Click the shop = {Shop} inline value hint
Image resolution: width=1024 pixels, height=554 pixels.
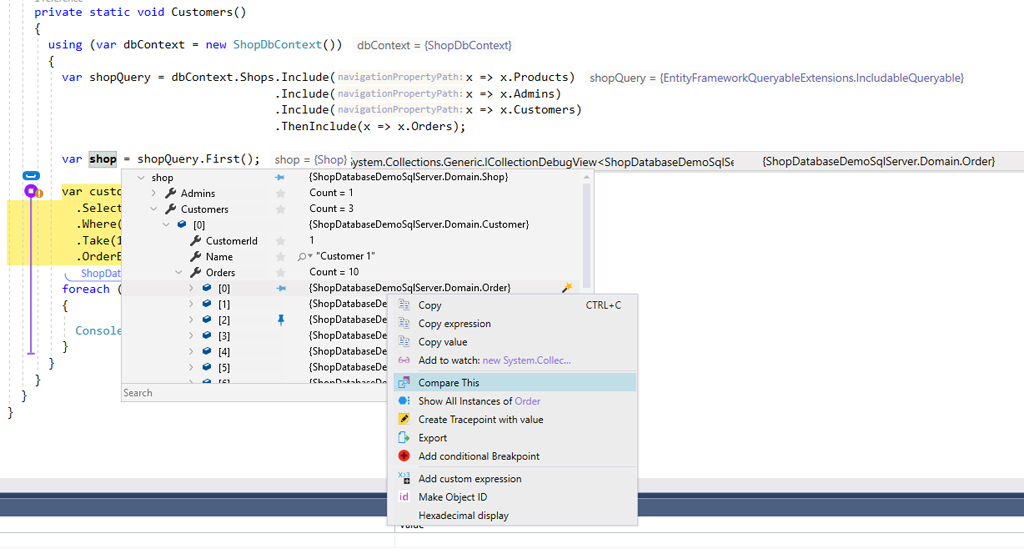click(311, 159)
